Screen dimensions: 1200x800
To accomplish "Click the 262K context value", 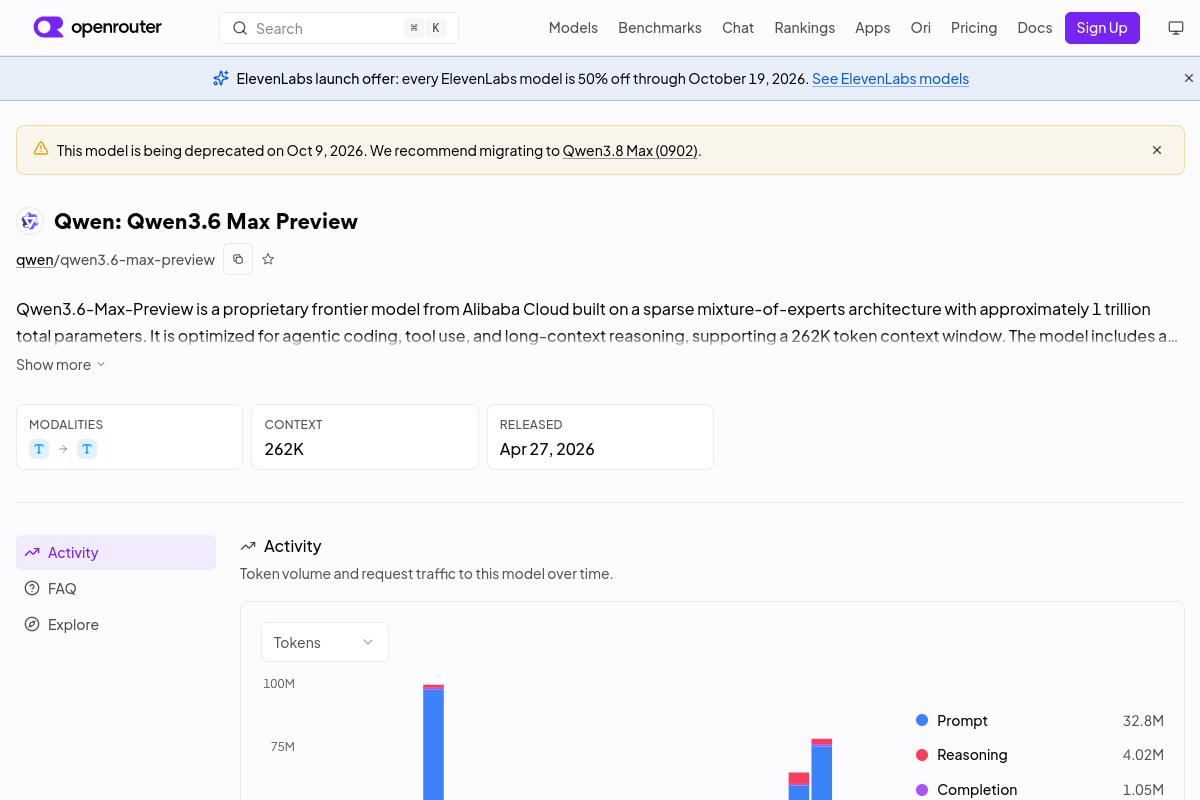I will [284, 449].
